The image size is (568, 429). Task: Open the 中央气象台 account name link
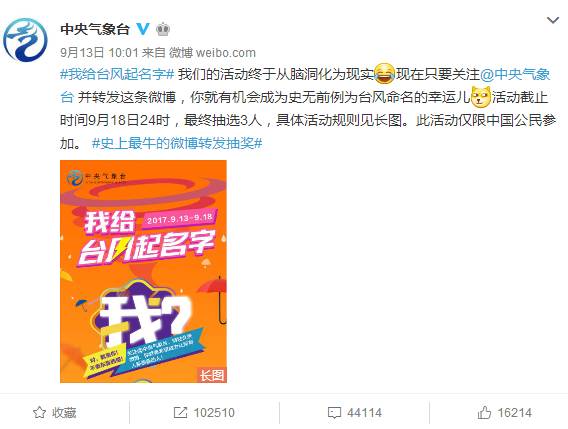pos(95,29)
